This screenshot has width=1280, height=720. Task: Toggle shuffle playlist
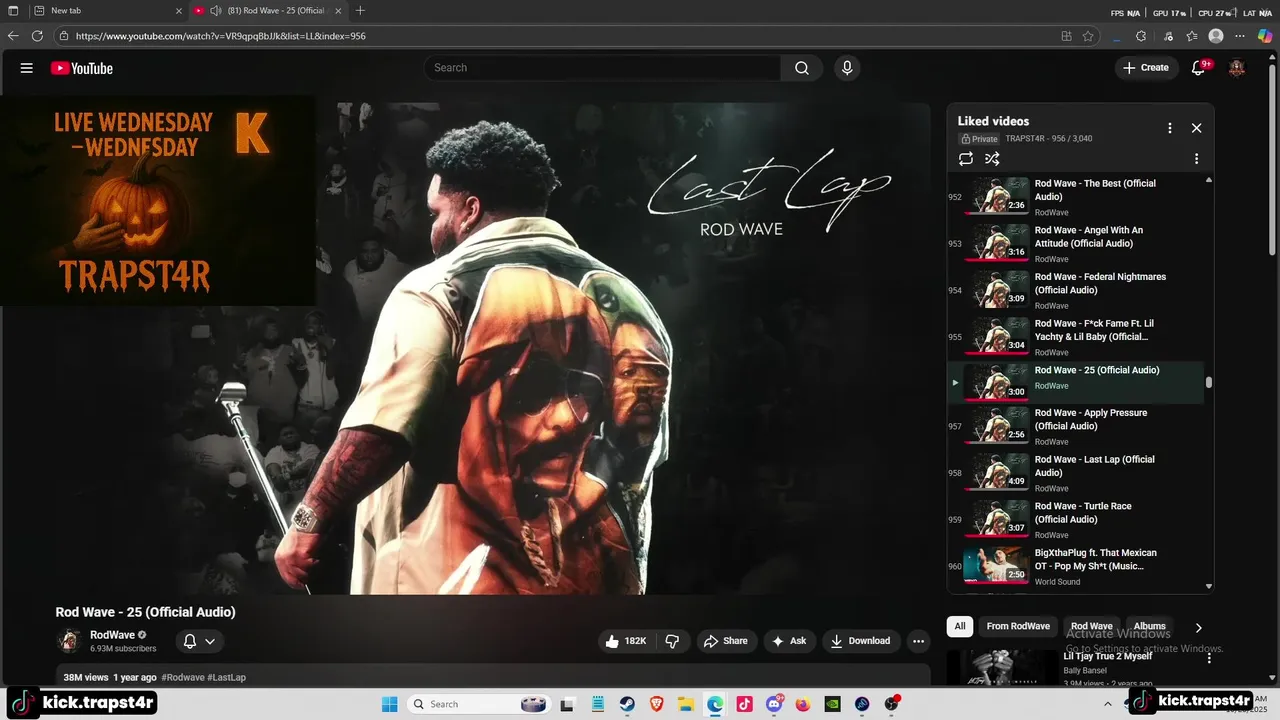coord(992,159)
